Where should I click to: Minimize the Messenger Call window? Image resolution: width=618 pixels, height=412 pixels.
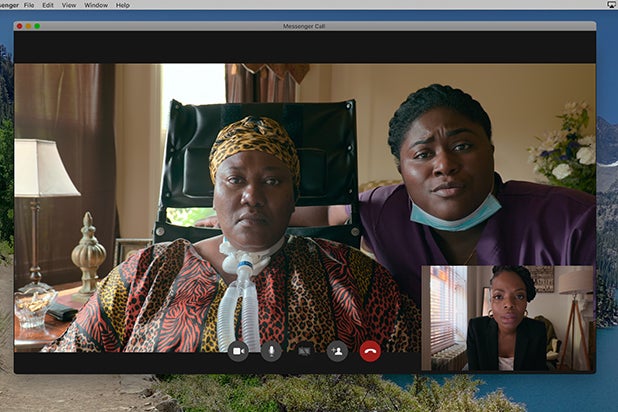28,26
